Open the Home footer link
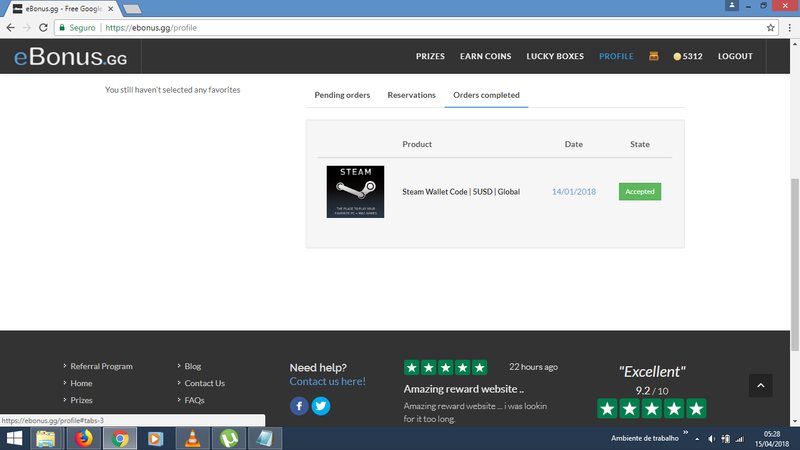This screenshot has width=800, height=450. (81, 383)
